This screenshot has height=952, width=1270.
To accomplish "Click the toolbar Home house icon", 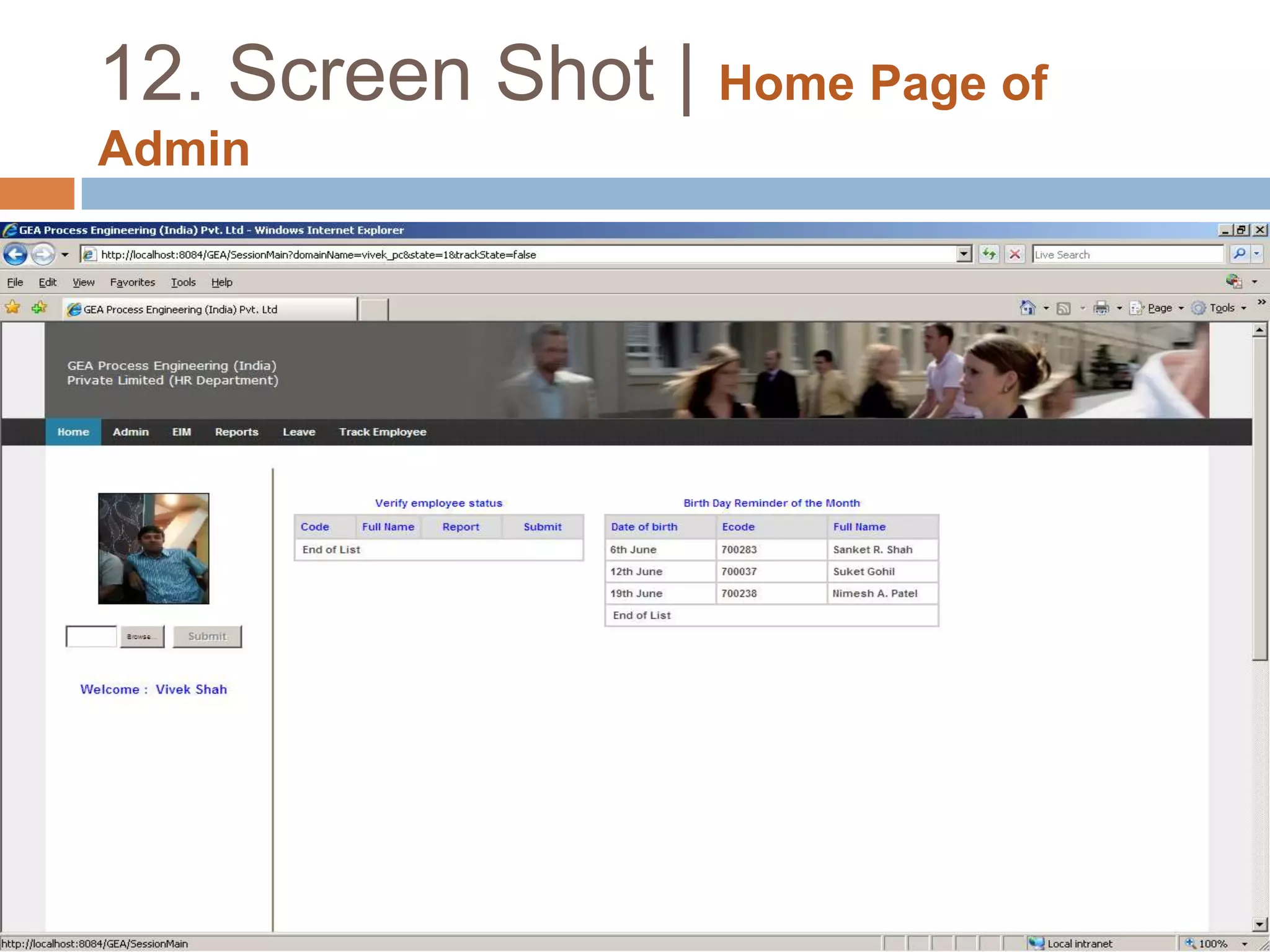I will [x=1028, y=307].
